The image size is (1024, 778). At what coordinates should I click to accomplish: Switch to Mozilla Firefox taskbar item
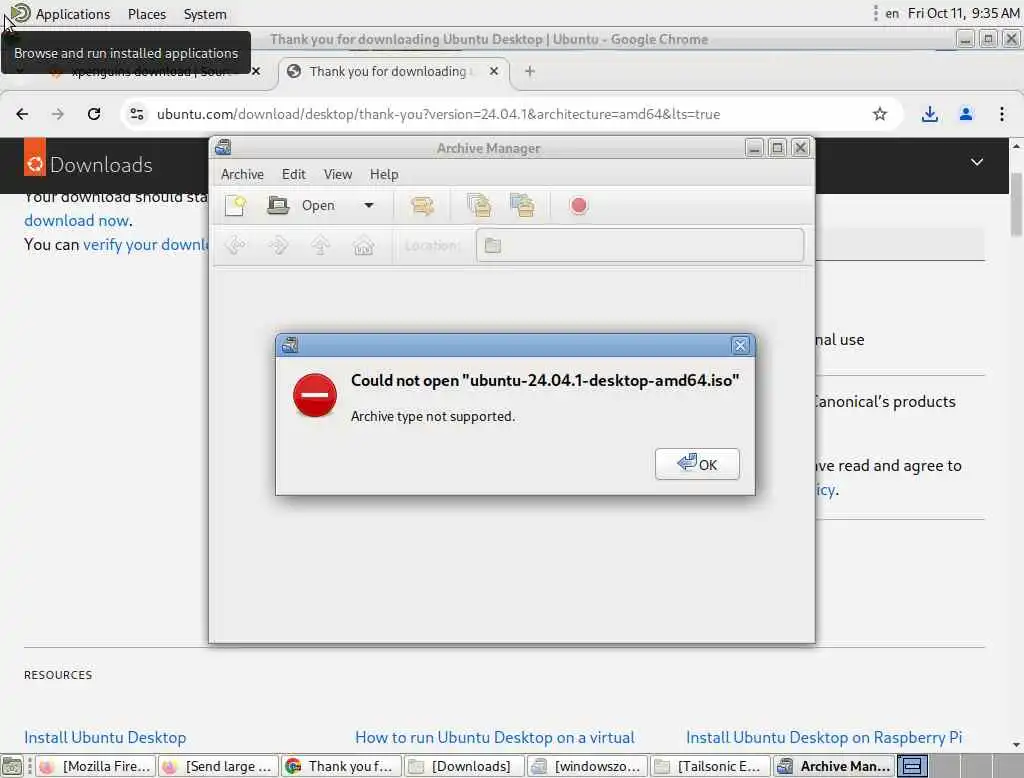(x=95, y=766)
